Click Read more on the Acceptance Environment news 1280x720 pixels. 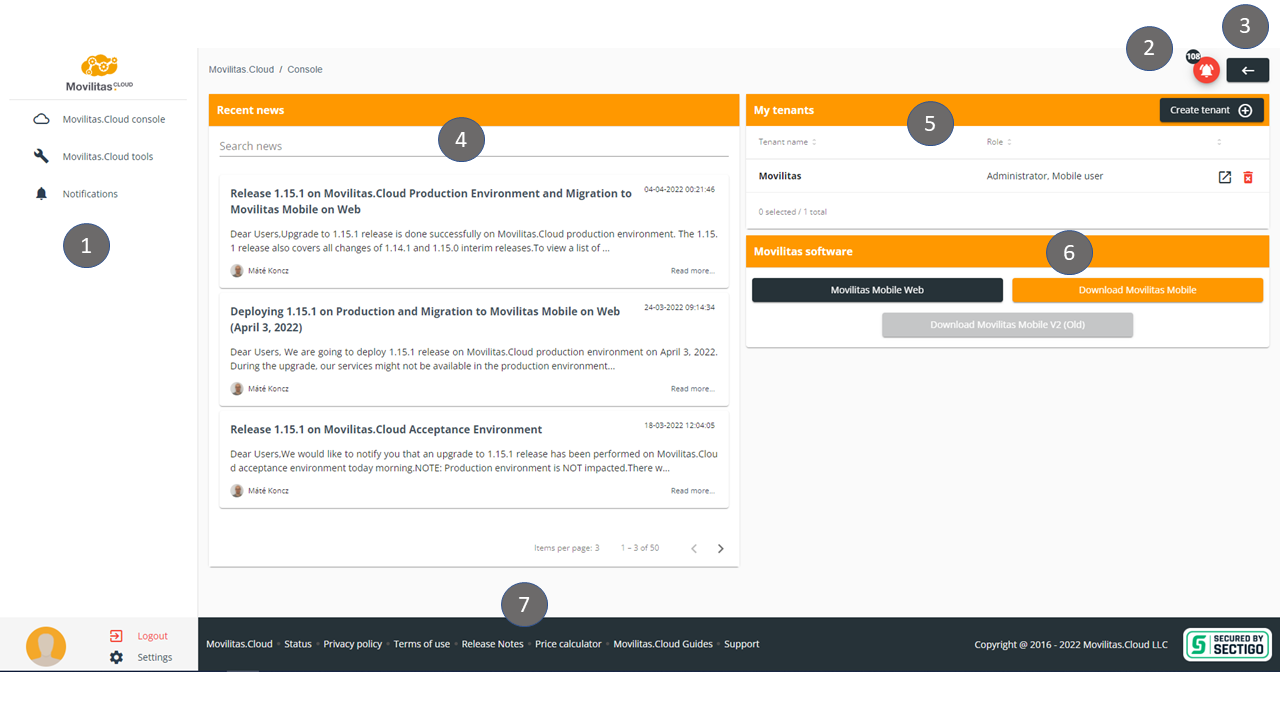click(x=693, y=491)
